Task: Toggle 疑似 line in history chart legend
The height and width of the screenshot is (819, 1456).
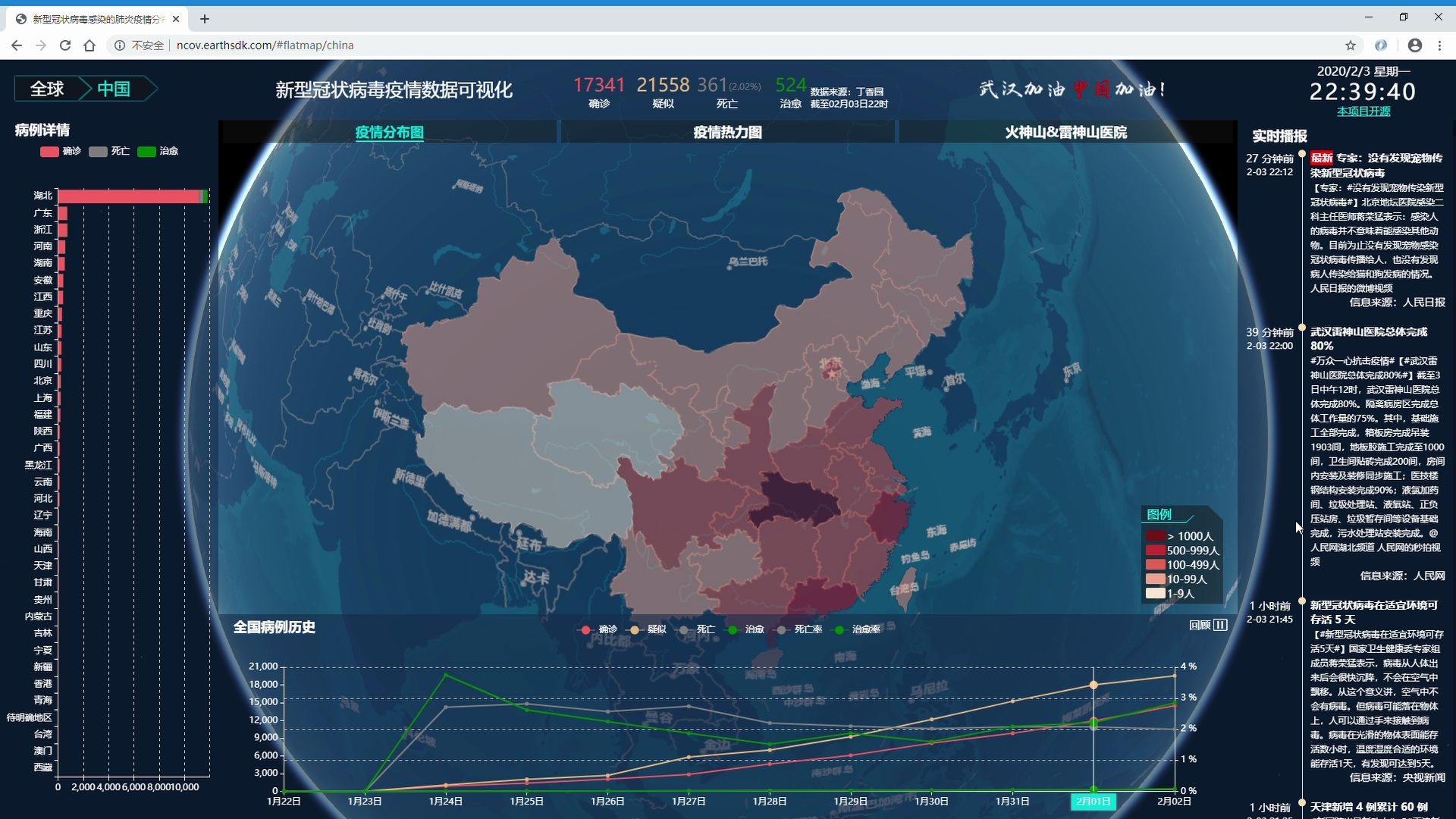Action: click(x=648, y=629)
